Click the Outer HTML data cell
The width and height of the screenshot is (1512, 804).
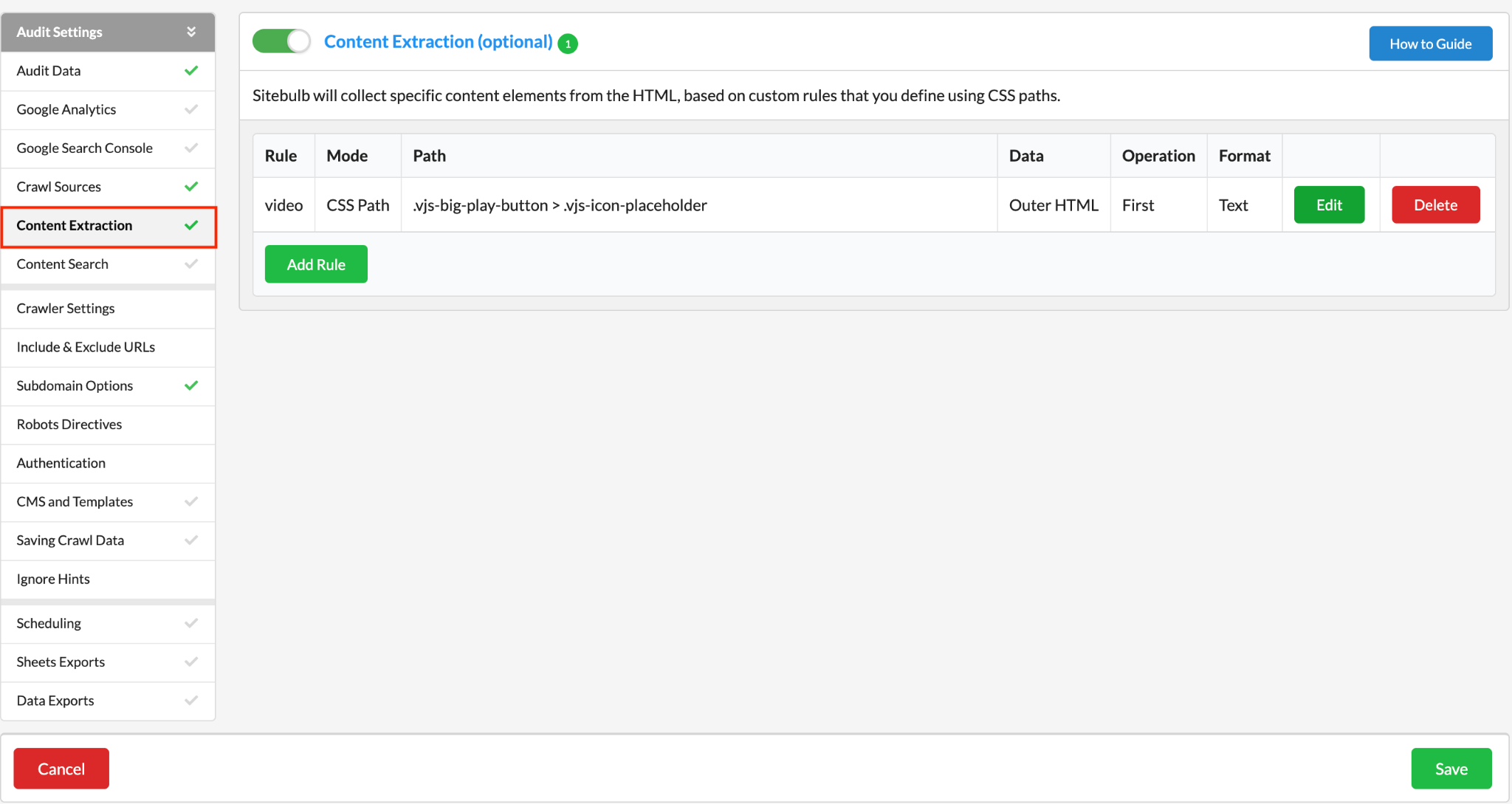[1054, 205]
